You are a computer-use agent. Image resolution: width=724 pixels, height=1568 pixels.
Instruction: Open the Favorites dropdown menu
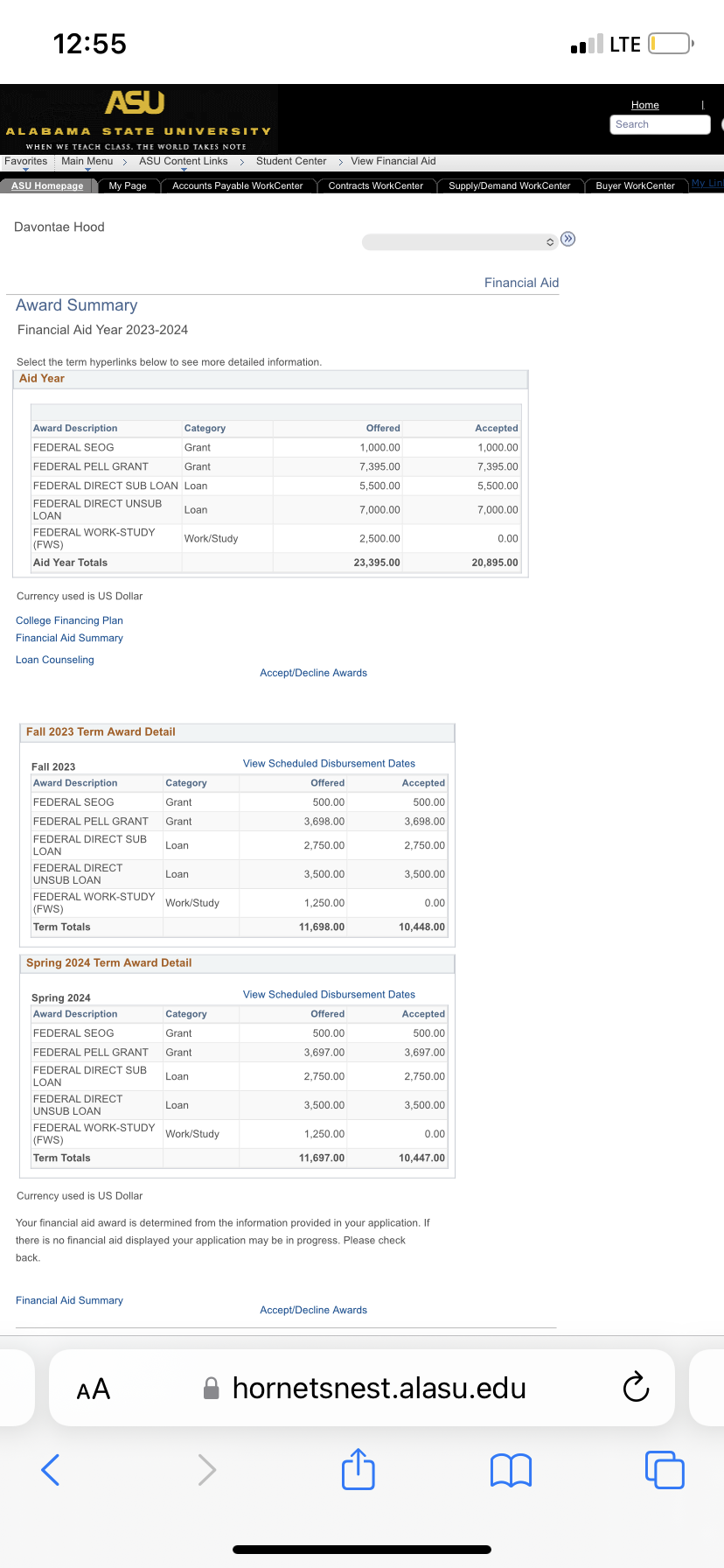[26, 161]
